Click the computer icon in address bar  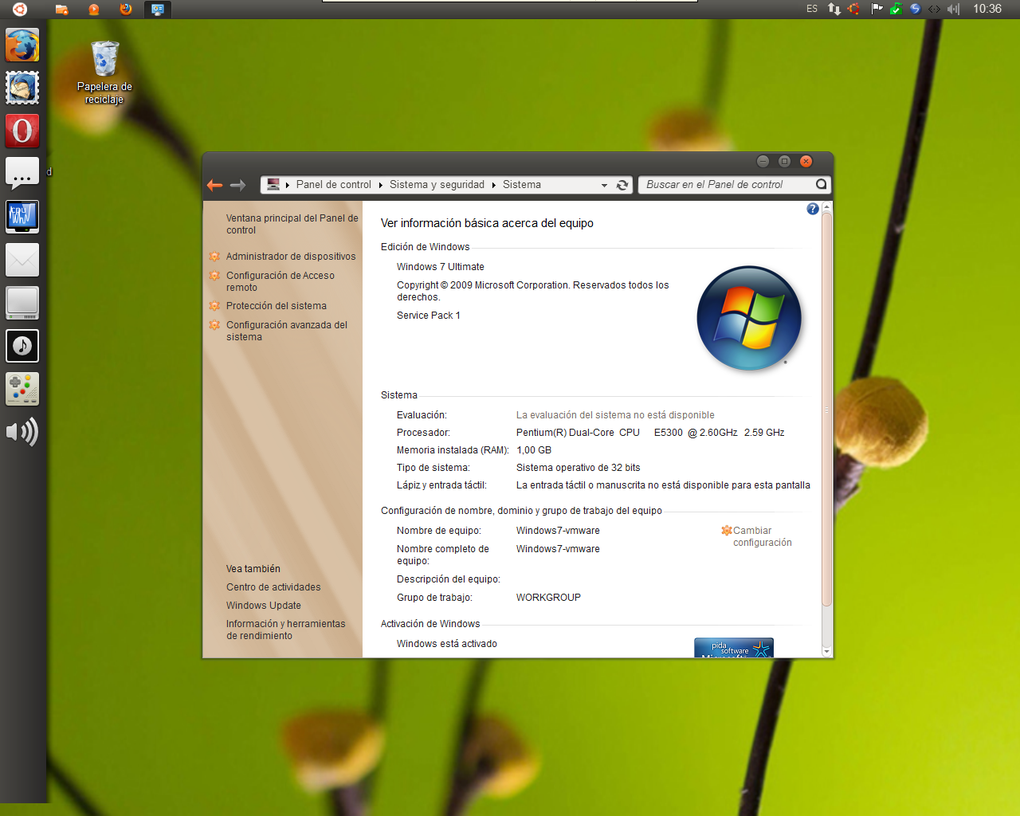pyautogui.click(x=273, y=184)
